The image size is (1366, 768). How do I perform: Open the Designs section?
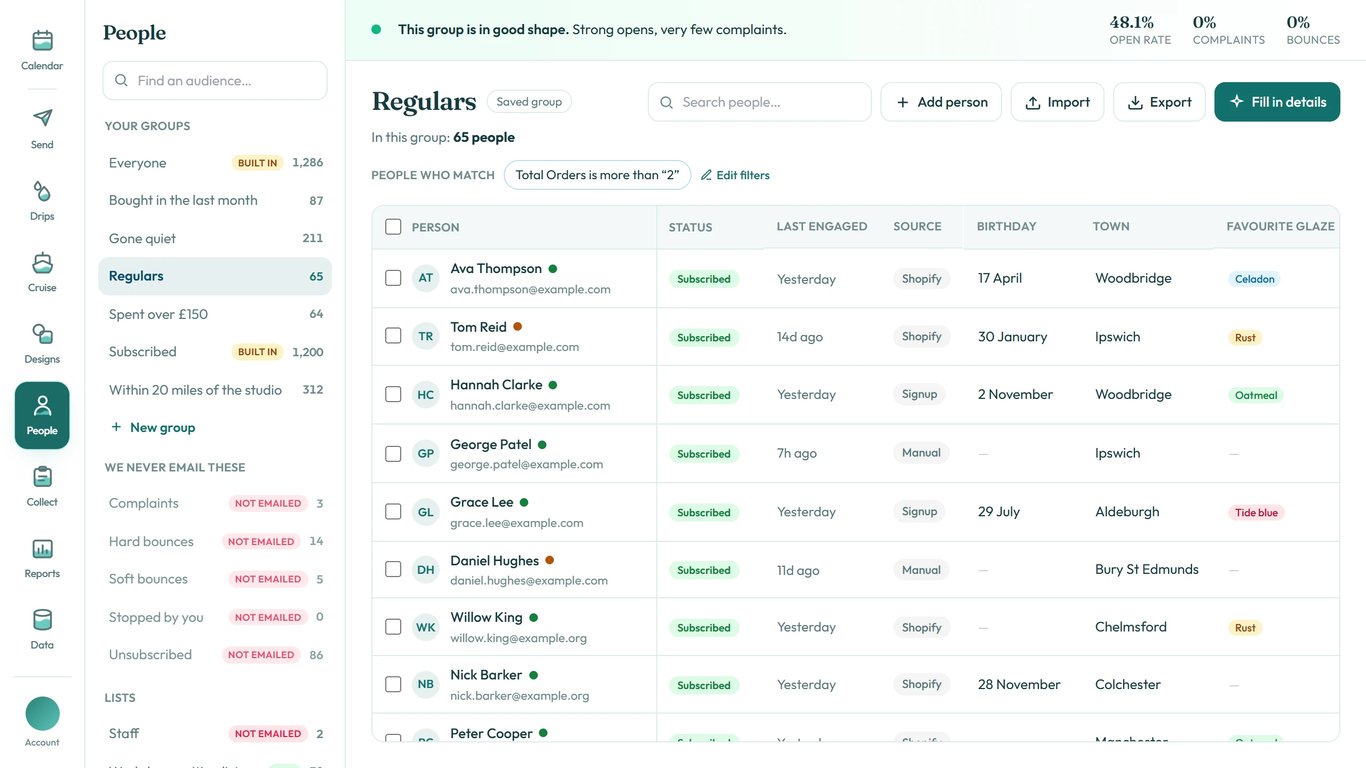click(x=42, y=343)
